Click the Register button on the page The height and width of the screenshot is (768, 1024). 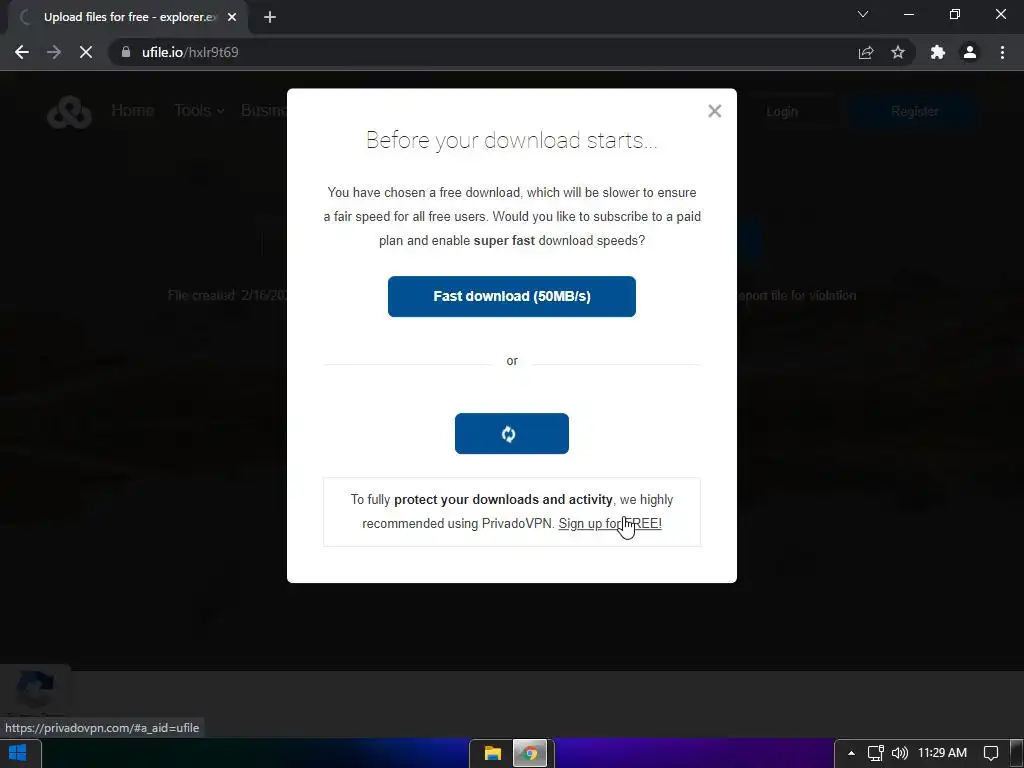(914, 112)
